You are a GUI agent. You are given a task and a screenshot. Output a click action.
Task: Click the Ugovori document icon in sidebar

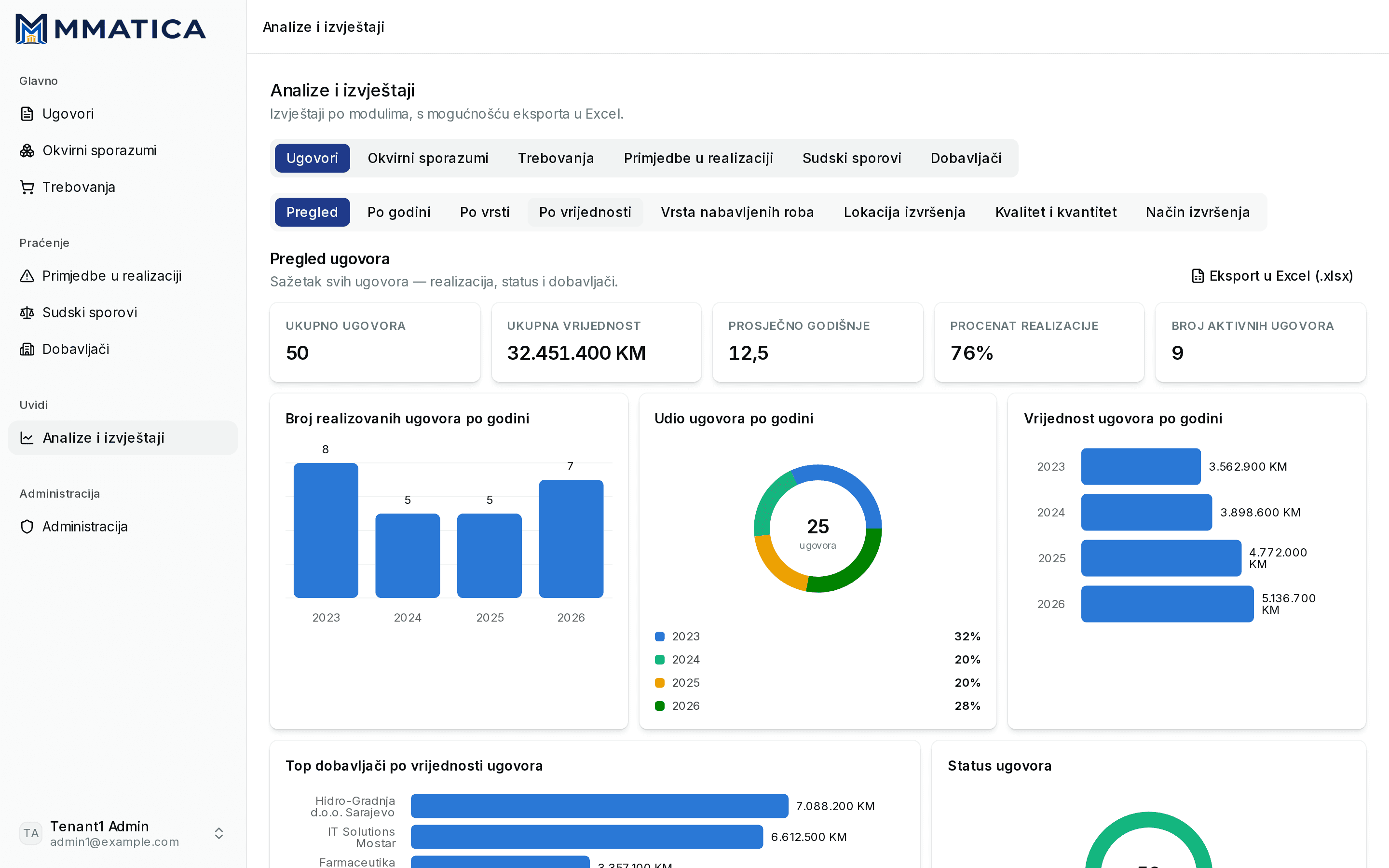coord(27,114)
